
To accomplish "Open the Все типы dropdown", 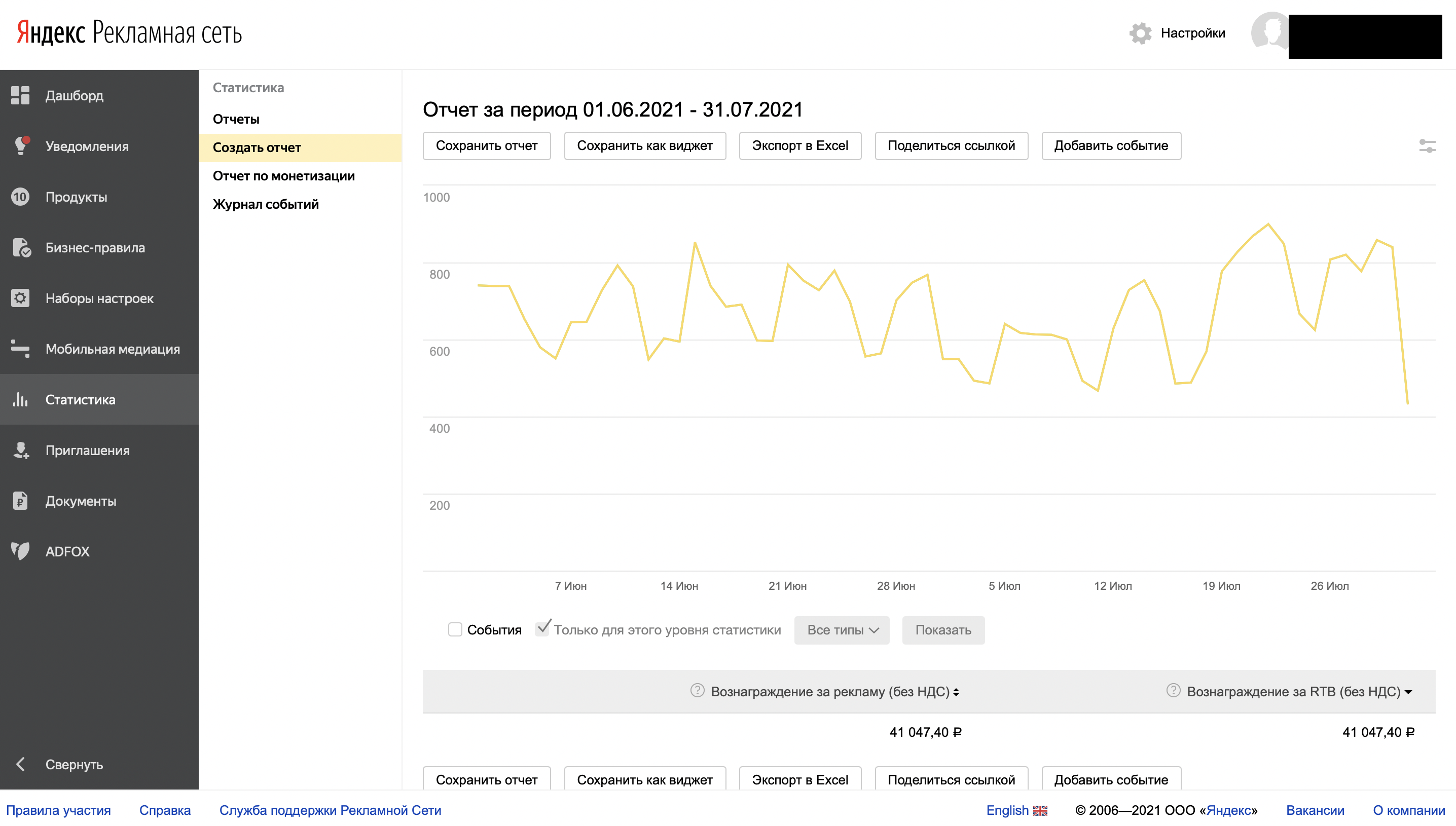I will 842,630.
